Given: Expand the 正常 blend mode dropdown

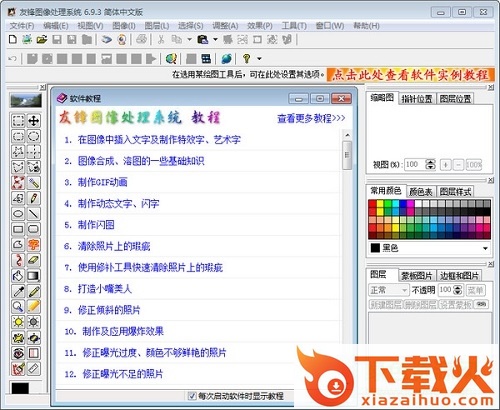Looking at the screenshot, I should 404,290.
